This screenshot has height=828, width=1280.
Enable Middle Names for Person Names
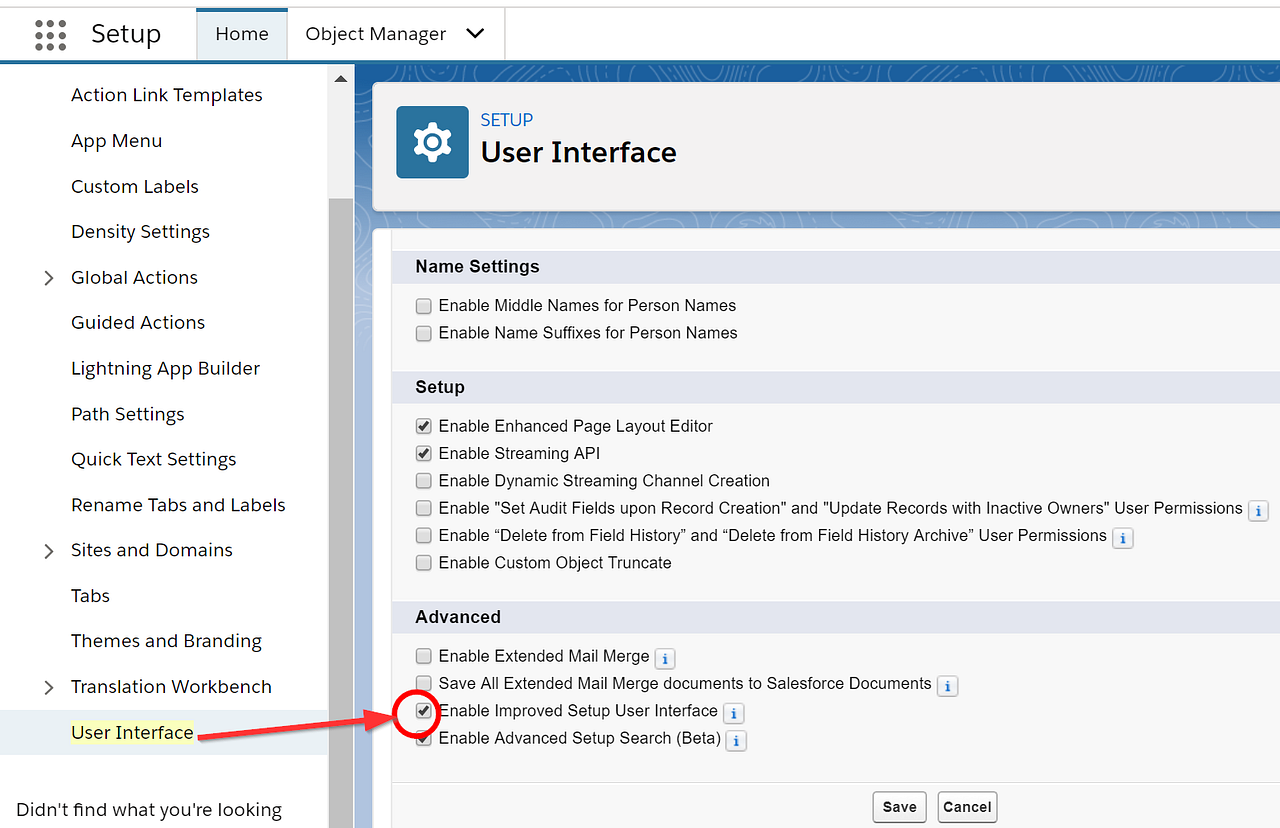coord(423,305)
